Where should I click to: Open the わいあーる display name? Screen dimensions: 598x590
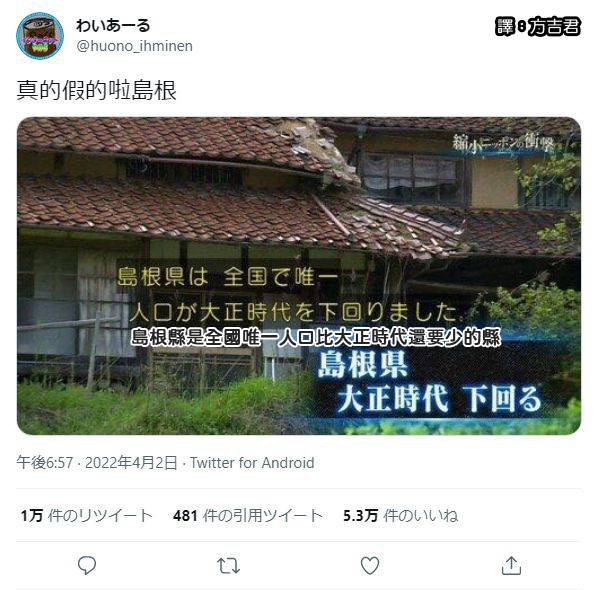click(x=113, y=25)
